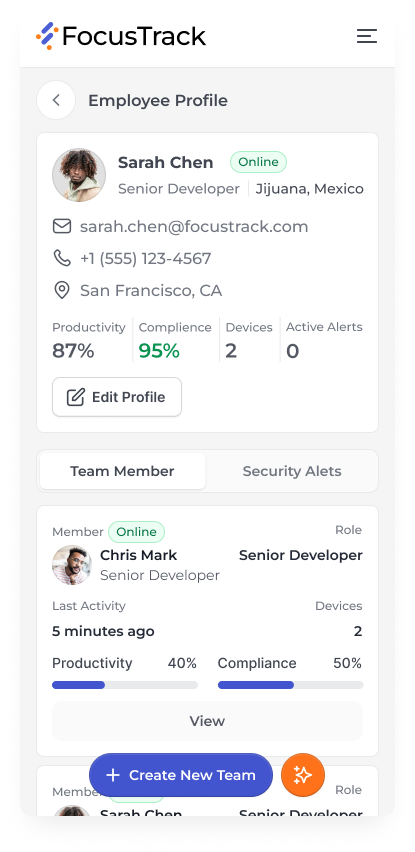Click the Online status badge beside Sarah Chen
Image resolution: width=415 pixels, height=852 pixels.
(x=259, y=162)
